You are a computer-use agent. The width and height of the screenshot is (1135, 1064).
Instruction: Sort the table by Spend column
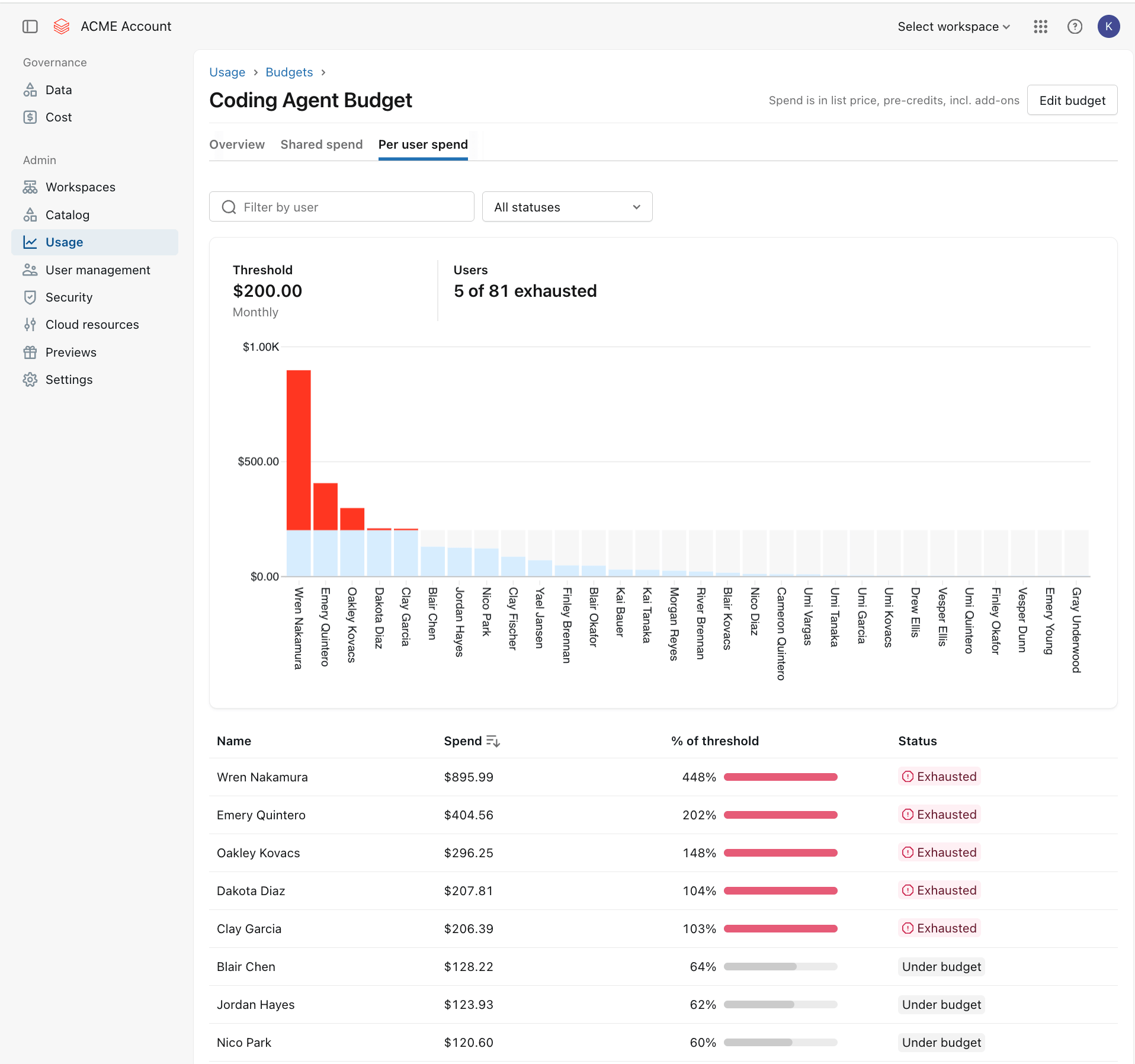click(x=472, y=741)
